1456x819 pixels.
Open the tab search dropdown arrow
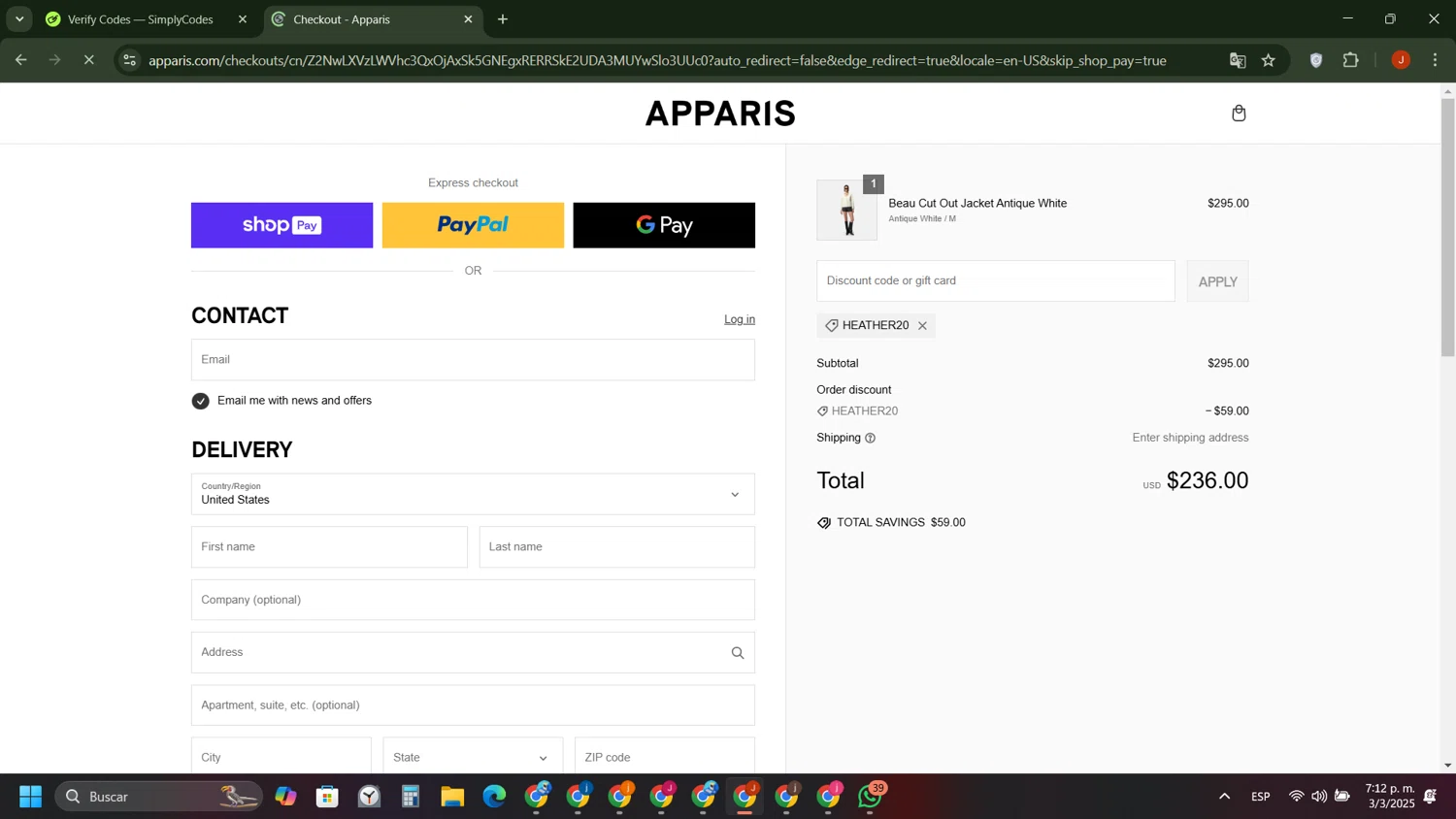19,19
